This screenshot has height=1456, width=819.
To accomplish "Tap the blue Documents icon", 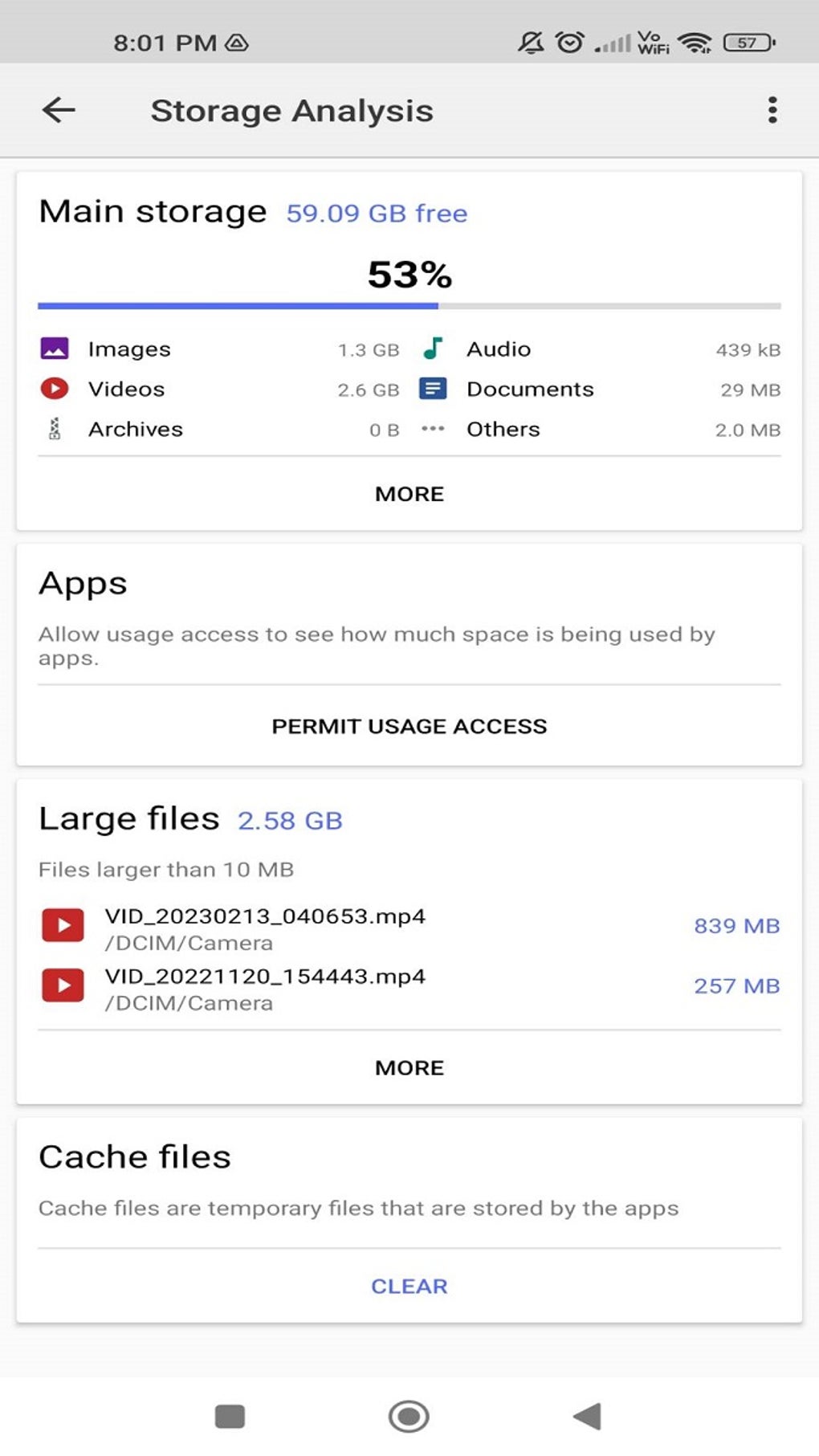I will pos(433,389).
